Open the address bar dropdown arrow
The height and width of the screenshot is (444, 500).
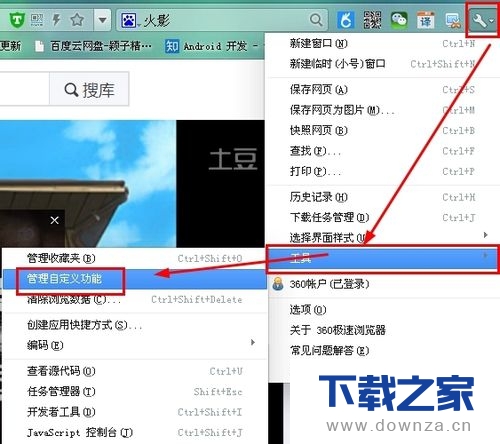click(102, 20)
